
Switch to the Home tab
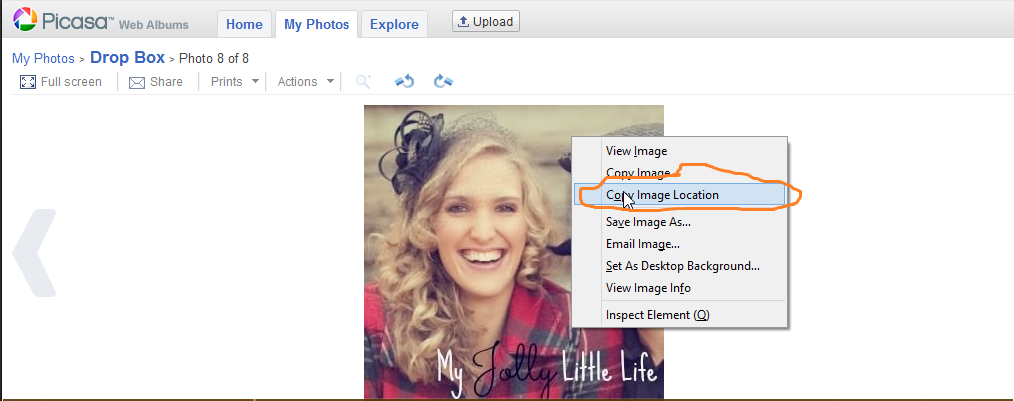(x=244, y=25)
